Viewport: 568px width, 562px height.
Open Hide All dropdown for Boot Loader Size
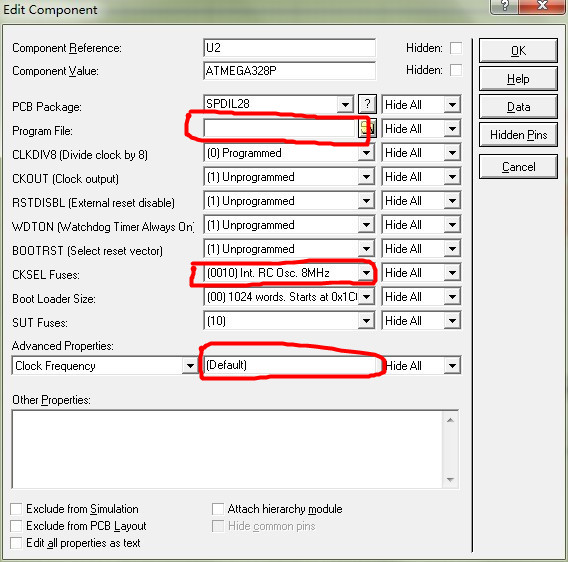[x=452, y=297]
